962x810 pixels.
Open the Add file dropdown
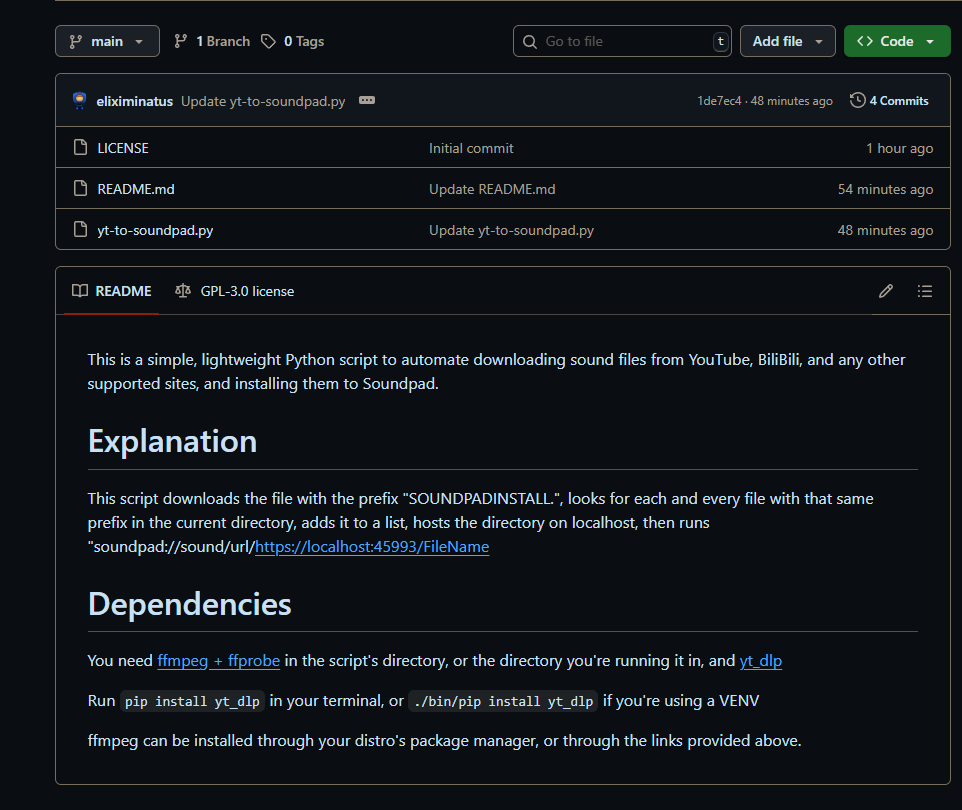[x=787, y=41]
